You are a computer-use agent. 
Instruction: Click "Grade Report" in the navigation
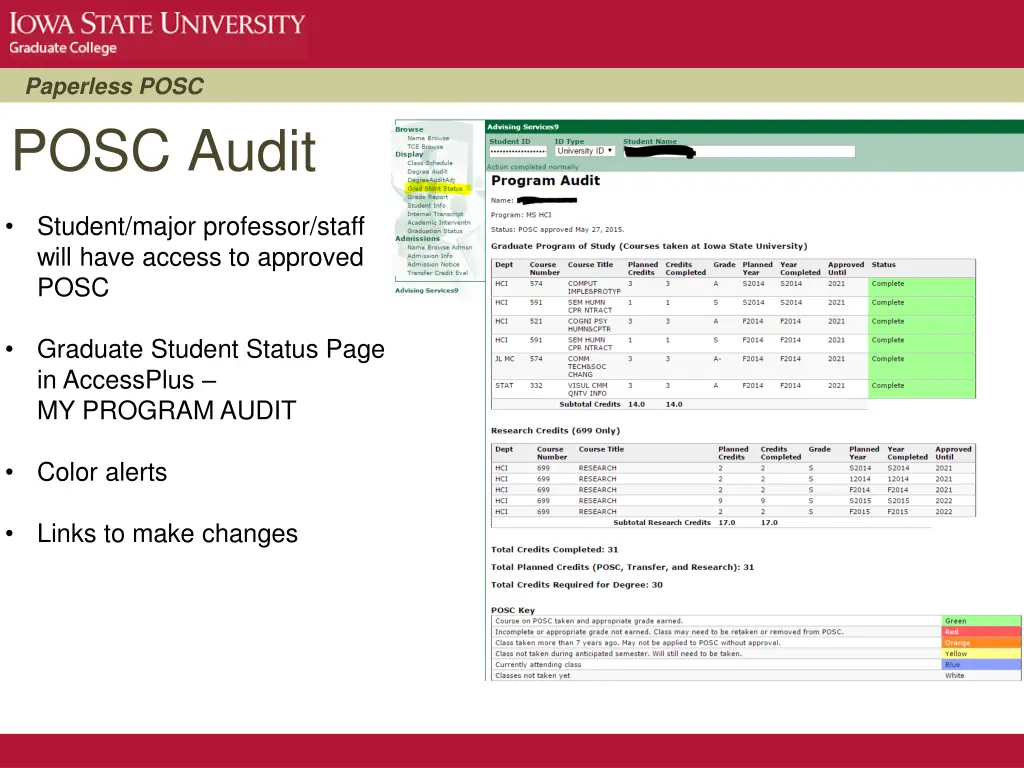coord(428,197)
